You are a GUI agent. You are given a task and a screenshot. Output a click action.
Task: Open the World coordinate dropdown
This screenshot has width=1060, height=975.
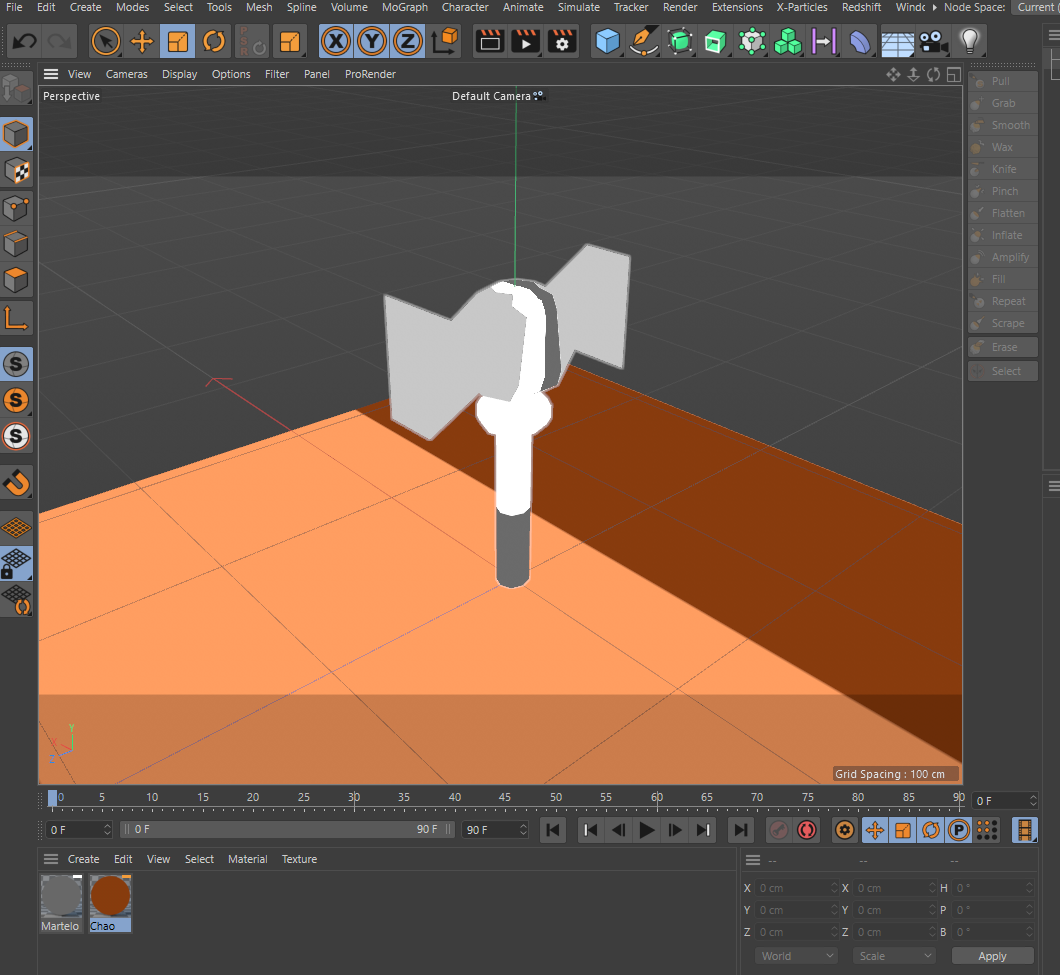click(x=797, y=956)
